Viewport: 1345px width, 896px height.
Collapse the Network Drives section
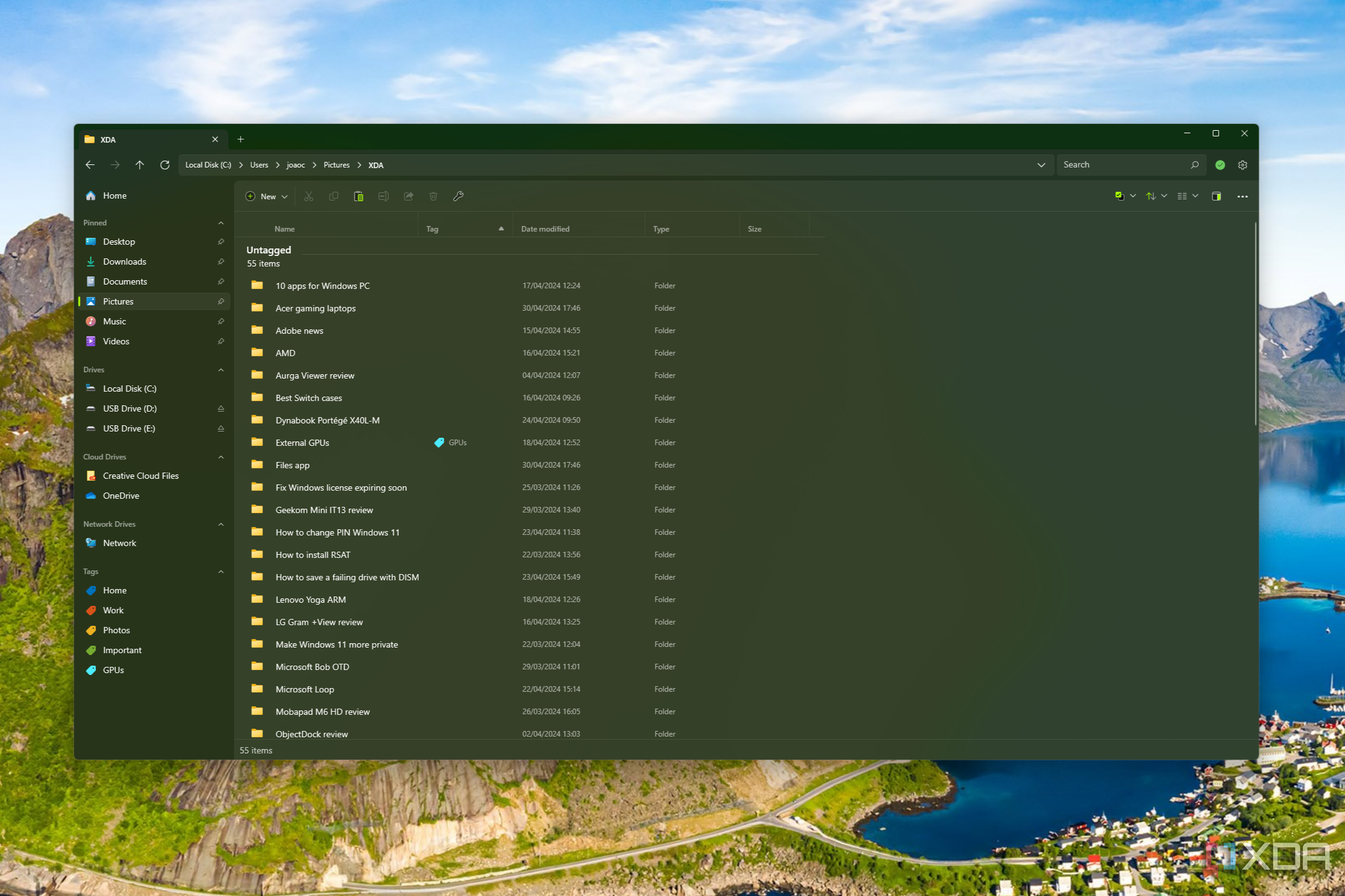pyautogui.click(x=221, y=524)
